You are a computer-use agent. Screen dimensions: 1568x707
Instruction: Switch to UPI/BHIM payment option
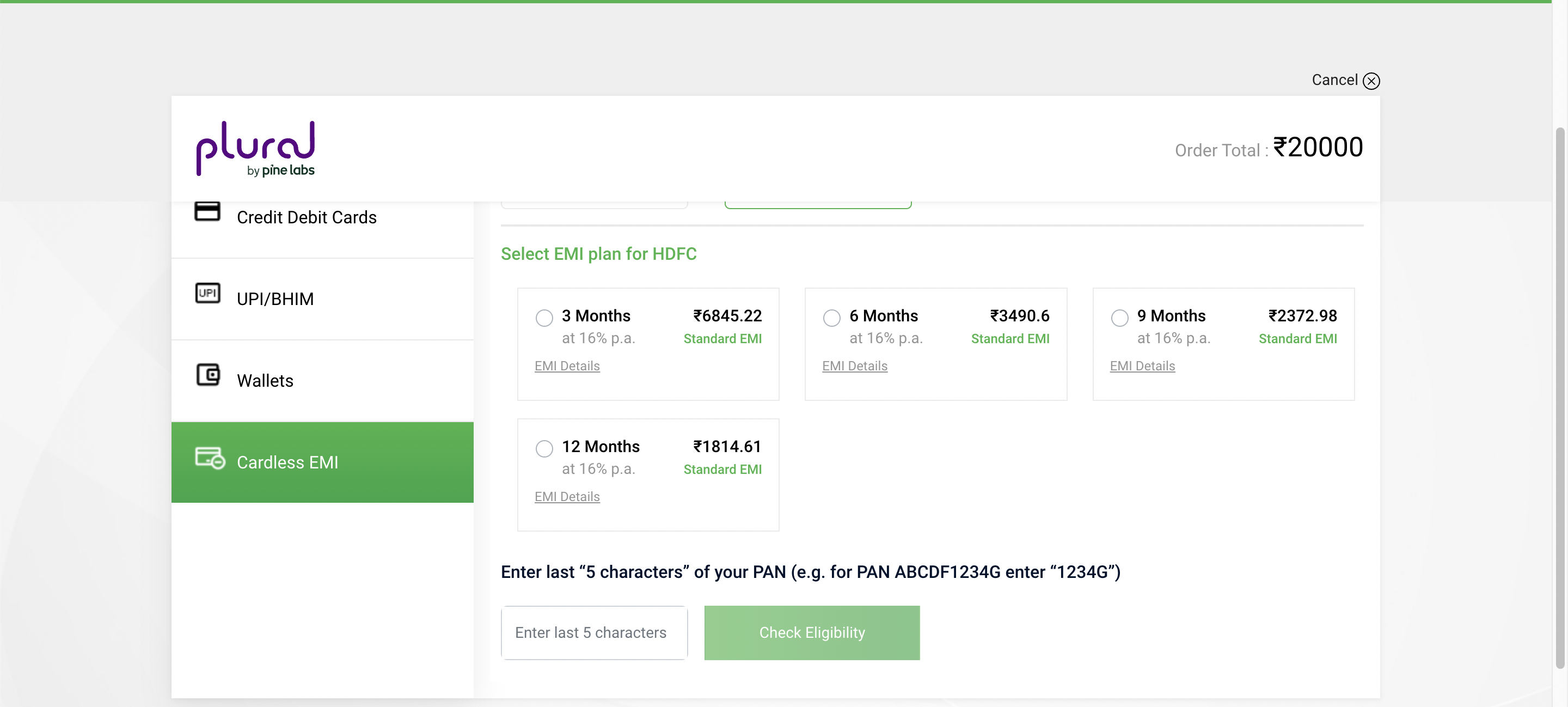point(322,299)
